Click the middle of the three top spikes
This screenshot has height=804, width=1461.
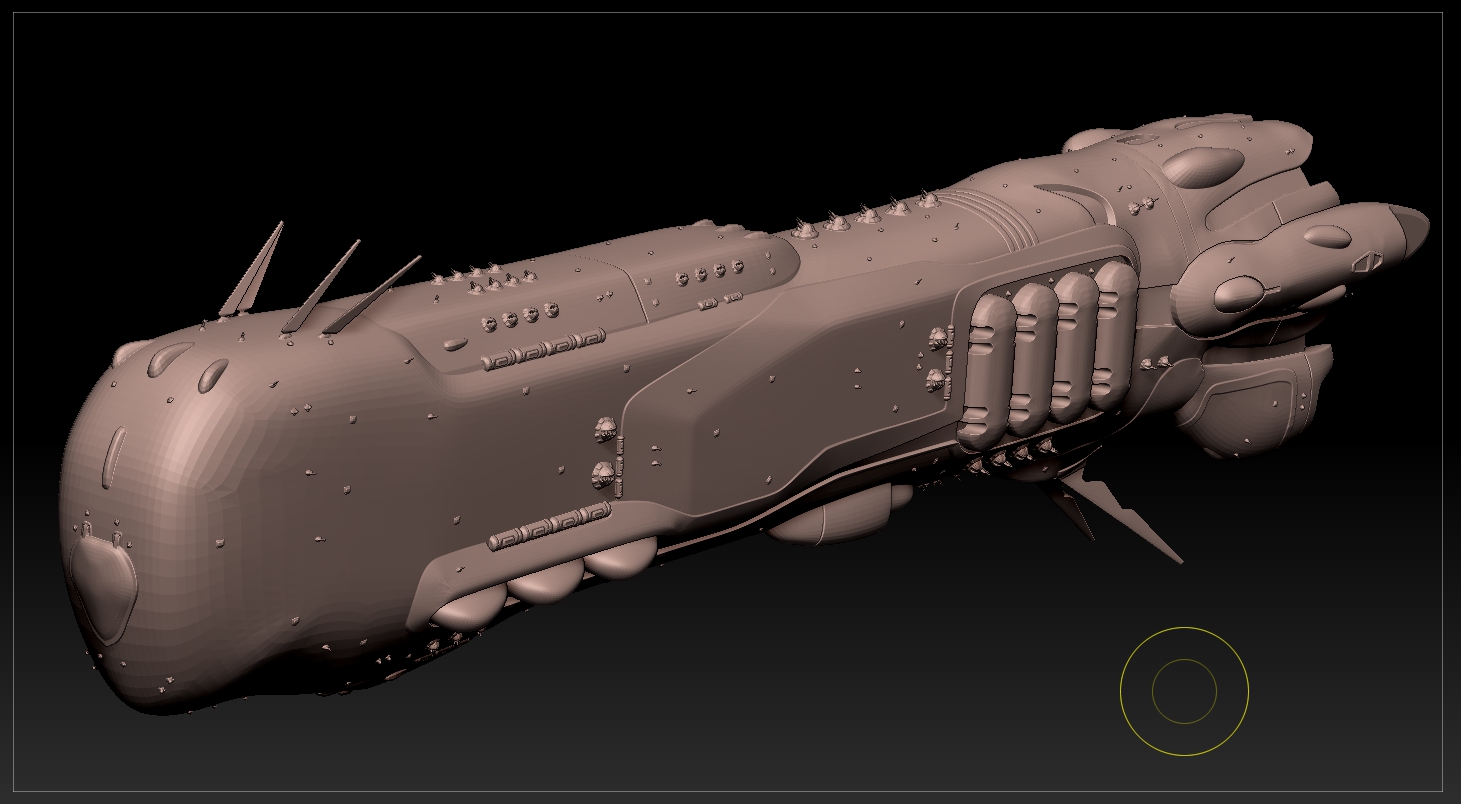[322, 286]
